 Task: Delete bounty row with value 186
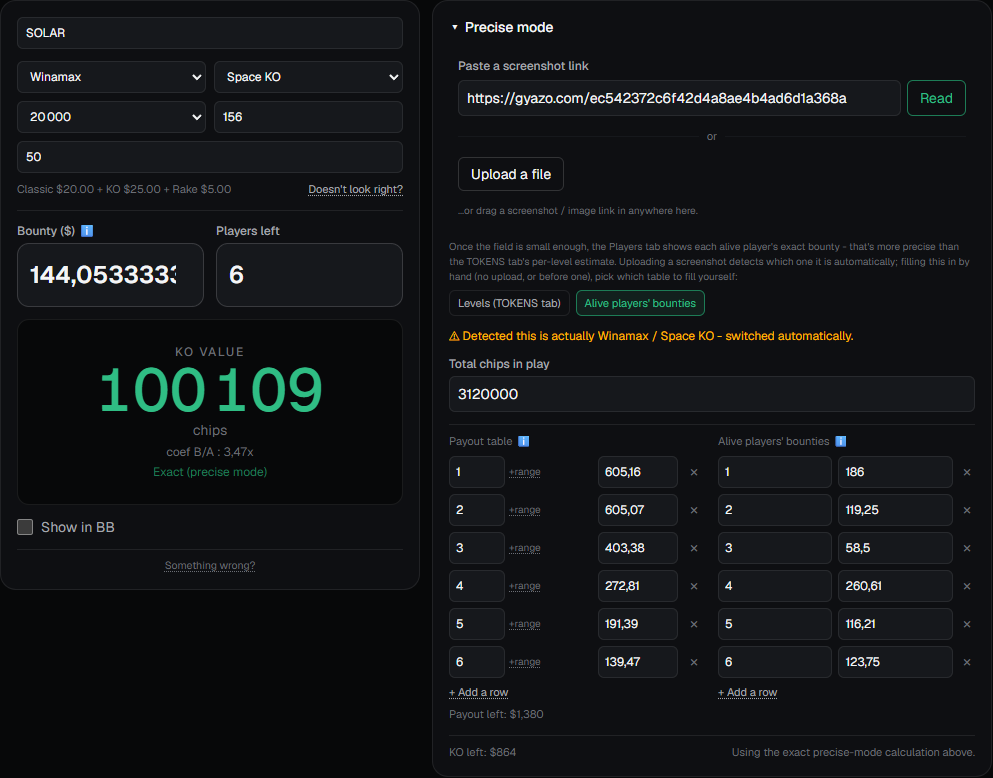pyautogui.click(x=967, y=472)
